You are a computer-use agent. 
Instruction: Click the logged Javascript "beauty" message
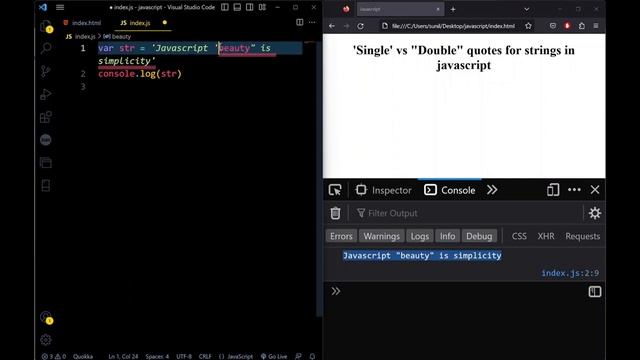[x=422, y=256]
